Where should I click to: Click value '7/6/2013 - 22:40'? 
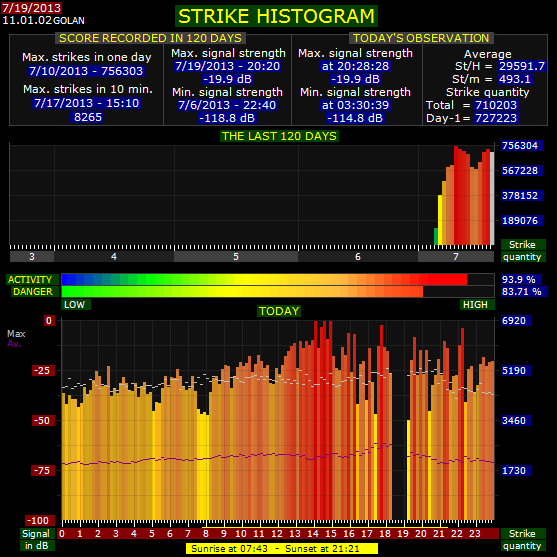pos(227,105)
